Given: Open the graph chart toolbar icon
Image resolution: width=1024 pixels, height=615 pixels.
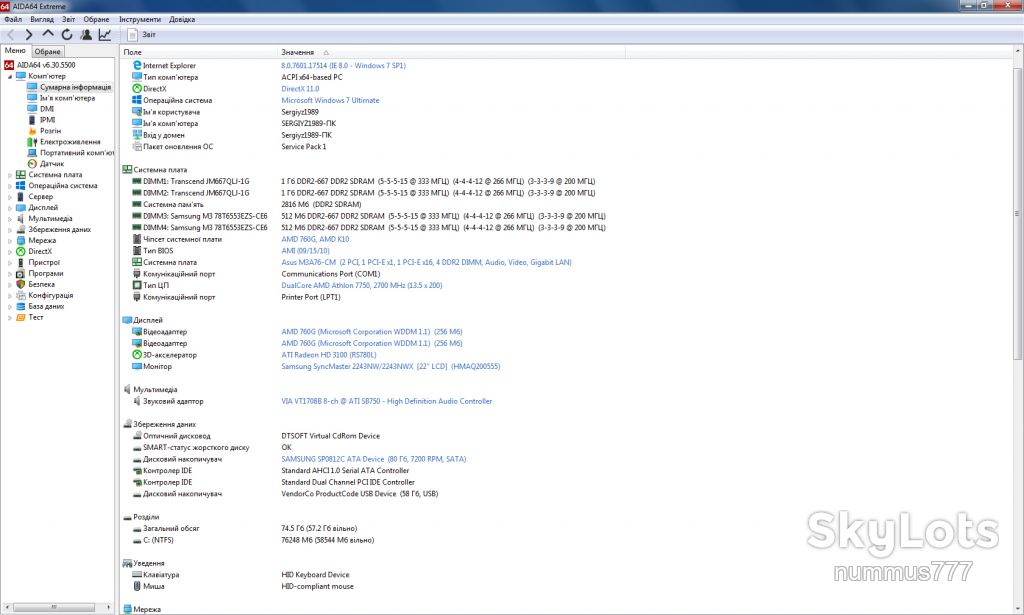Looking at the screenshot, I should (x=104, y=35).
